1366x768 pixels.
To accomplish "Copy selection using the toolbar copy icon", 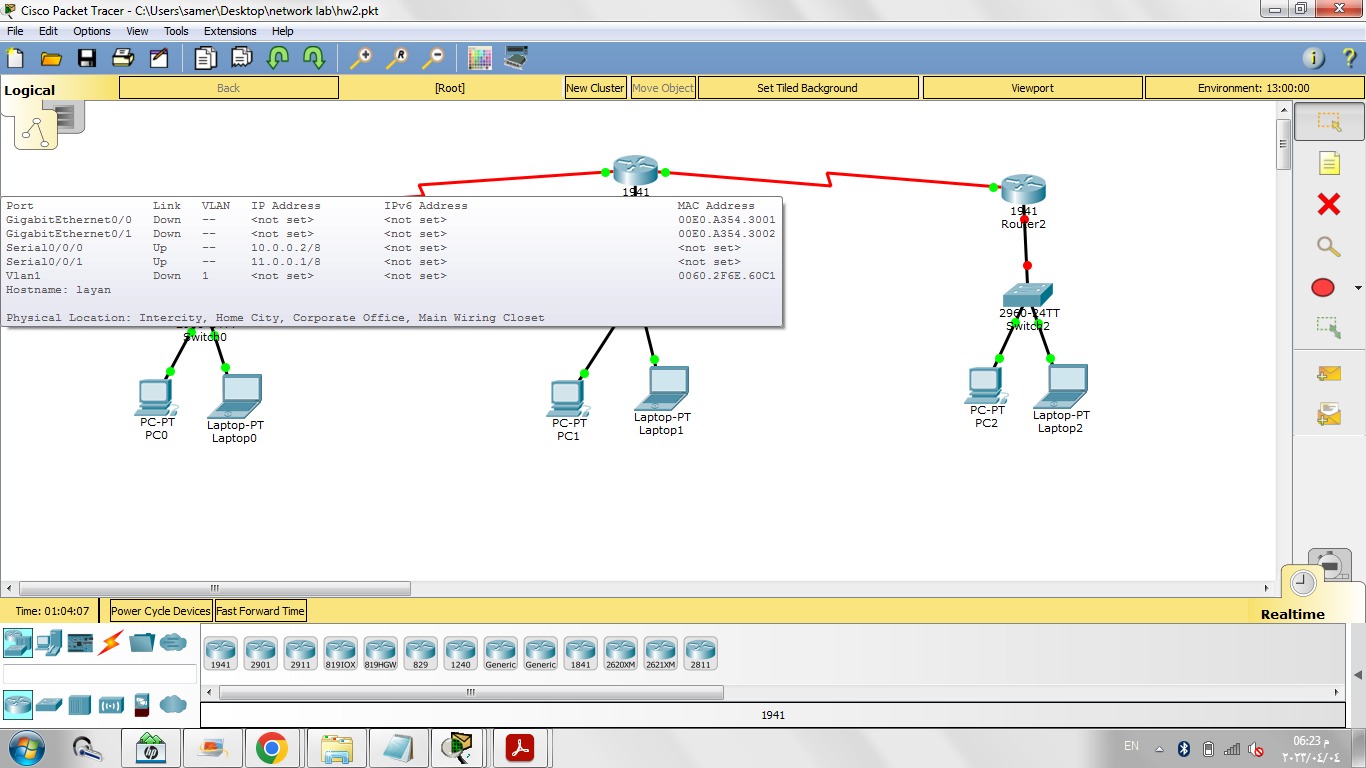I will (x=206, y=58).
